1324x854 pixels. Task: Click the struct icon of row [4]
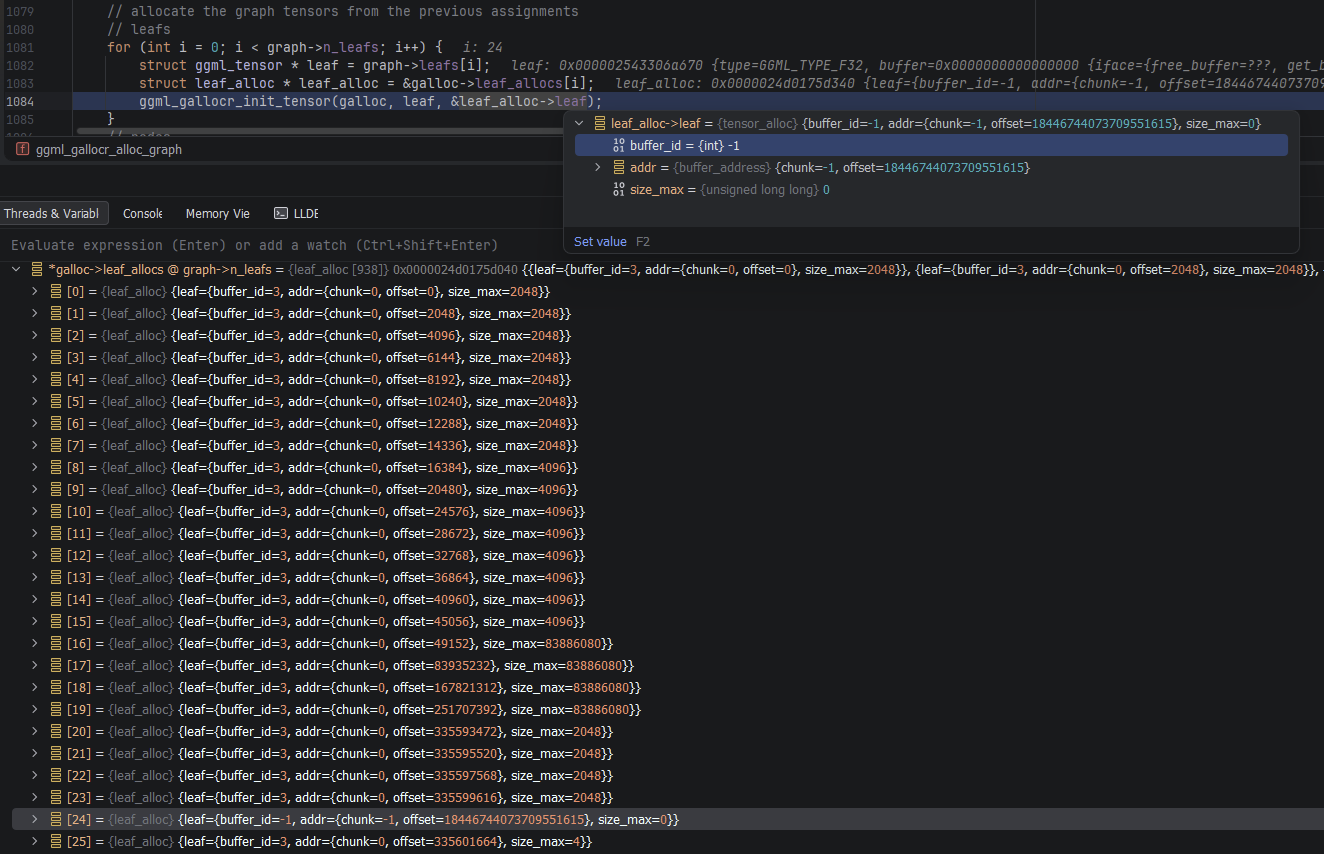tap(56, 379)
